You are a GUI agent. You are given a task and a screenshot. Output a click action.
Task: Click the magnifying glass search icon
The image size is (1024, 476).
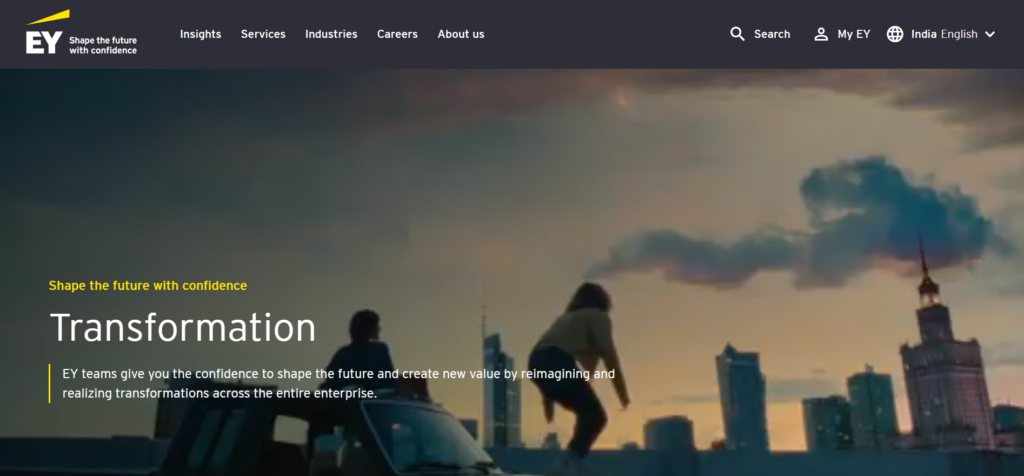click(737, 34)
